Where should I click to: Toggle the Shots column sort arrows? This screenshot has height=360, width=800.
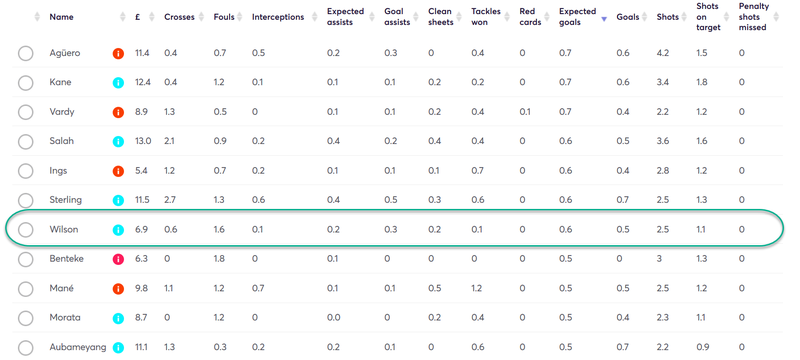683,17
